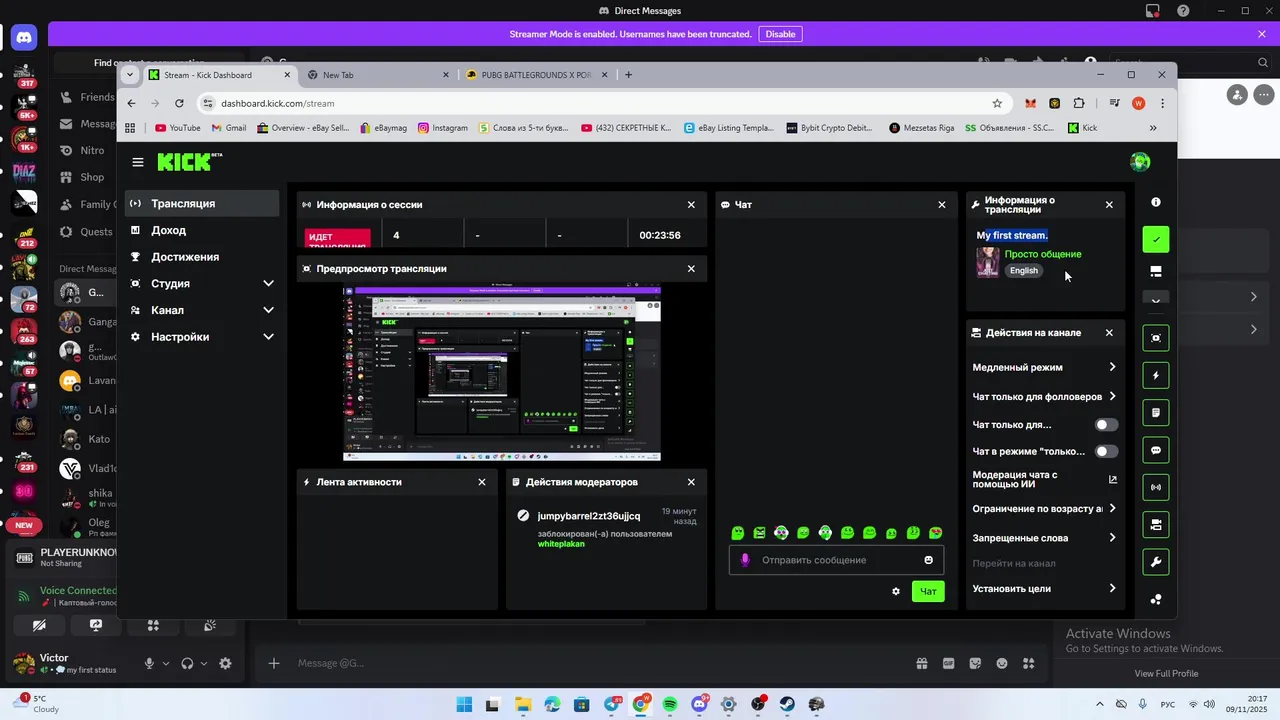
Task: Toggle the chat bubble widget icon
Action: pyautogui.click(x=1156, y=450)
